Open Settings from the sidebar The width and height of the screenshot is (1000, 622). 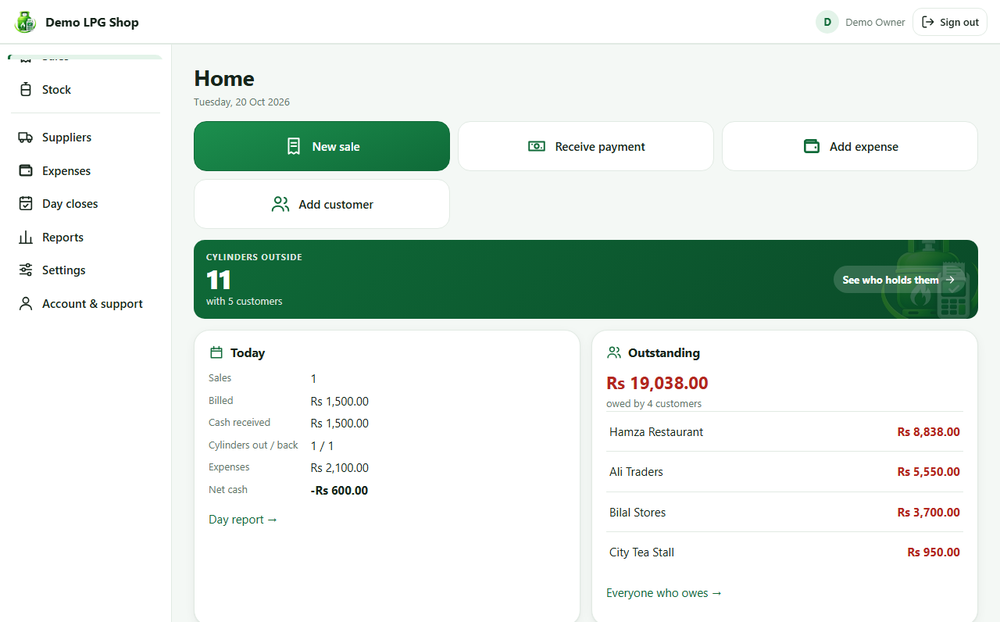(85, 270)
